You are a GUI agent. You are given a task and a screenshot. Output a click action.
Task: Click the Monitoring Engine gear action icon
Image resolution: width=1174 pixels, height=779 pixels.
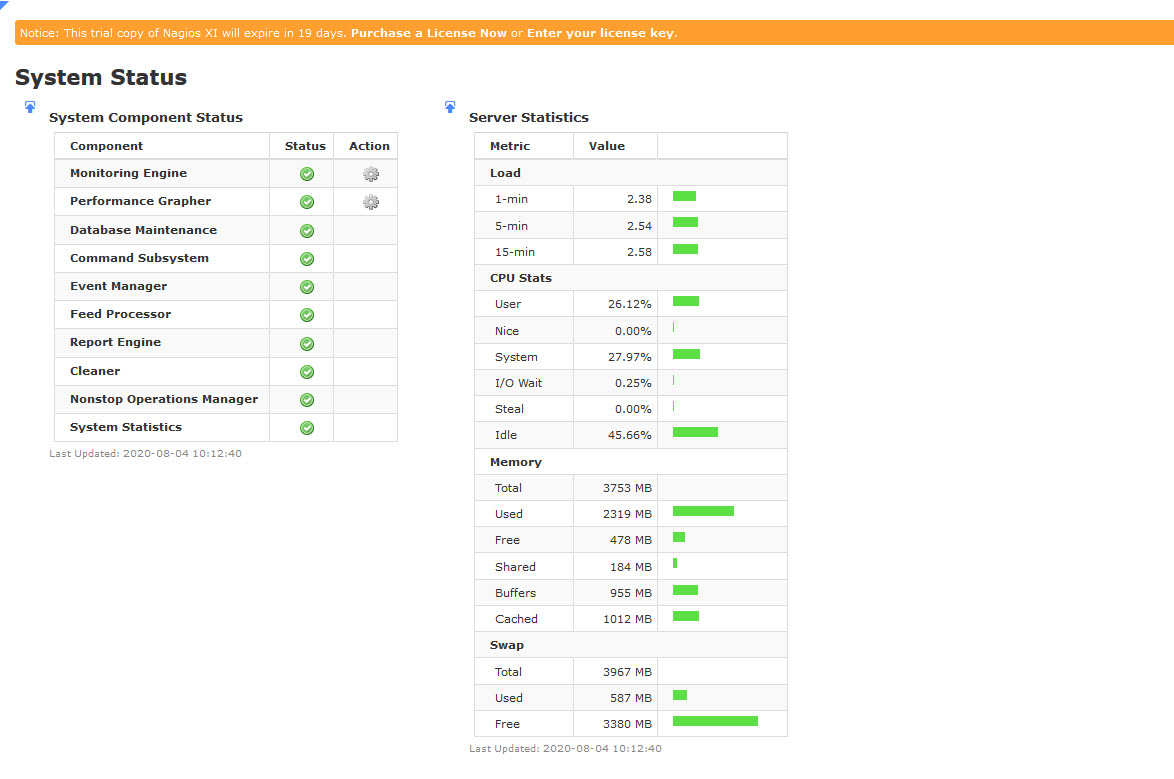[x=370, y=174]
